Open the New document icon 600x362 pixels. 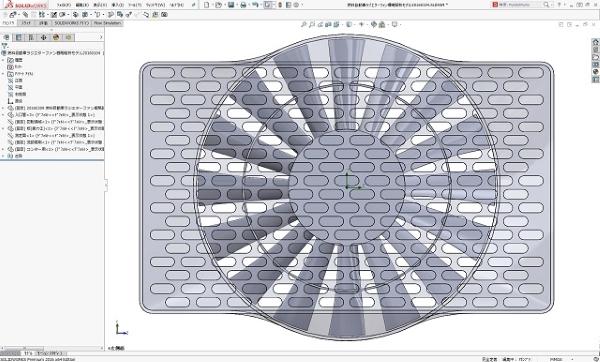click(207, 5)
